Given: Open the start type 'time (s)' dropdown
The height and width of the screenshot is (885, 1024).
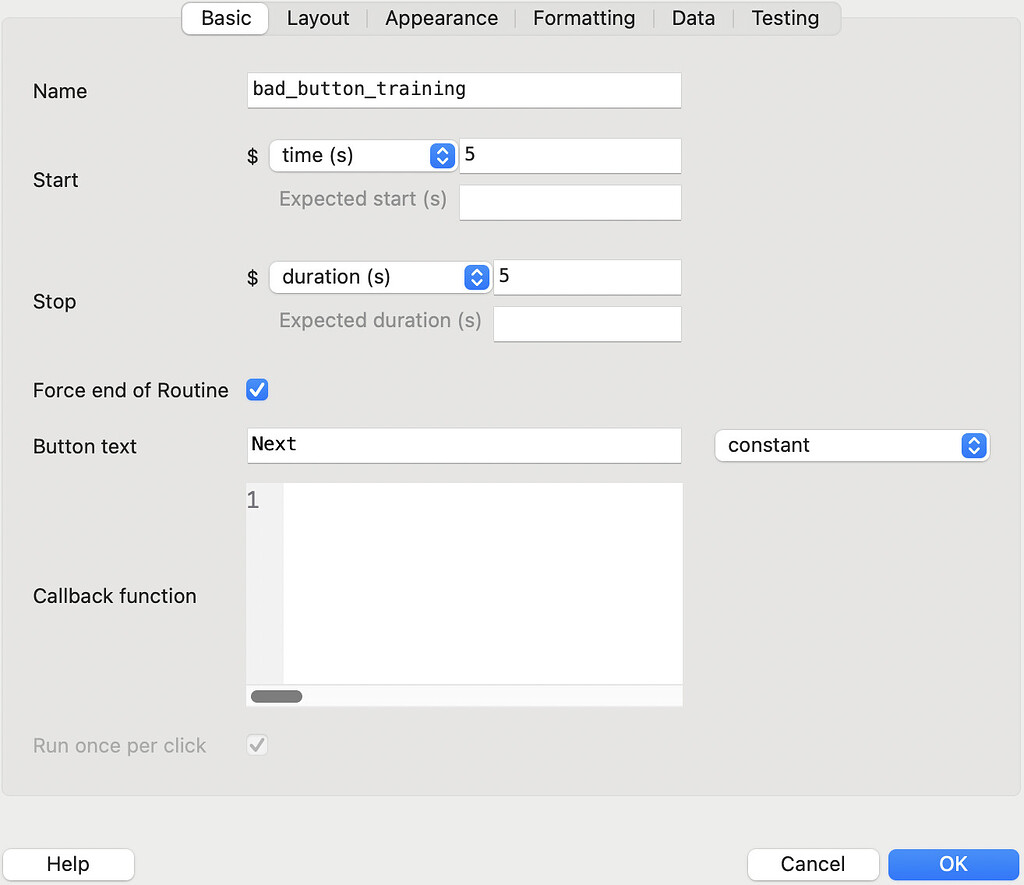Looking at the screenshot, I should (363, 155).
